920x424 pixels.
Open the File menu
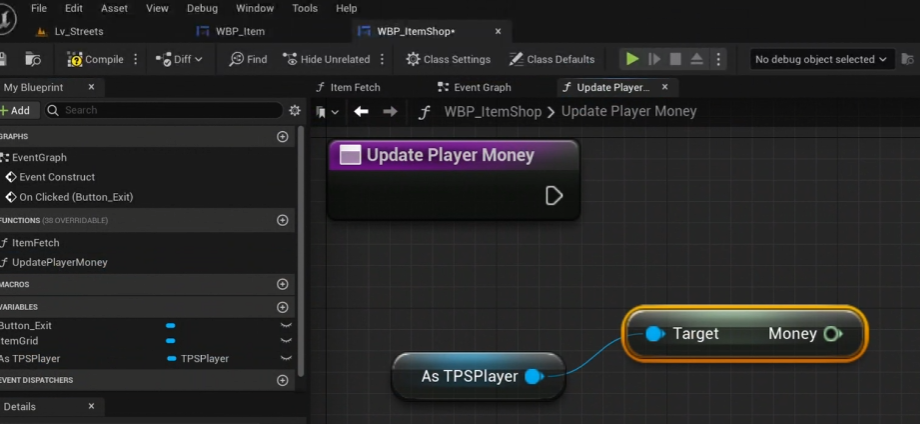click(39, 8)
